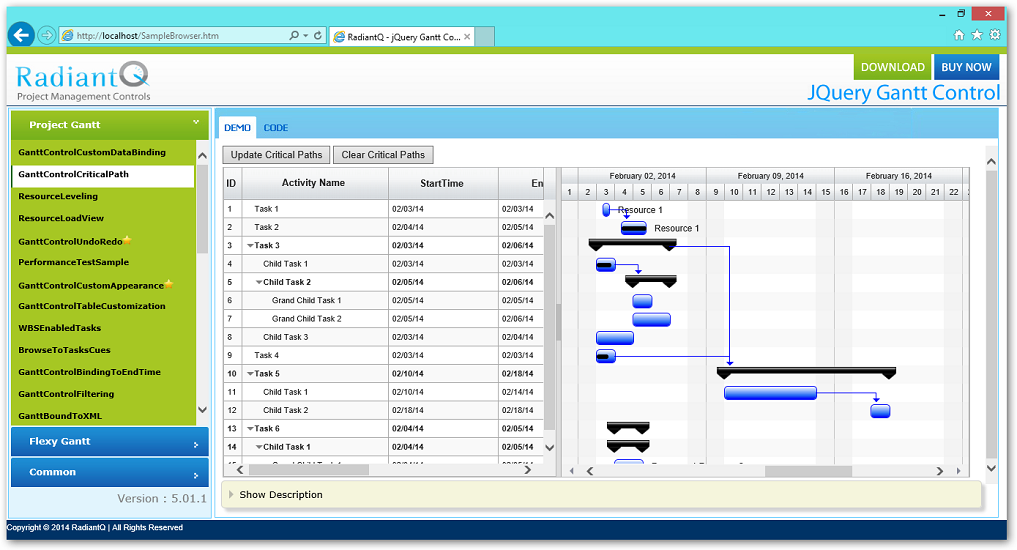Collapse Child Task 2 under Task 3
1017x550 pixels.
(259, 282)
